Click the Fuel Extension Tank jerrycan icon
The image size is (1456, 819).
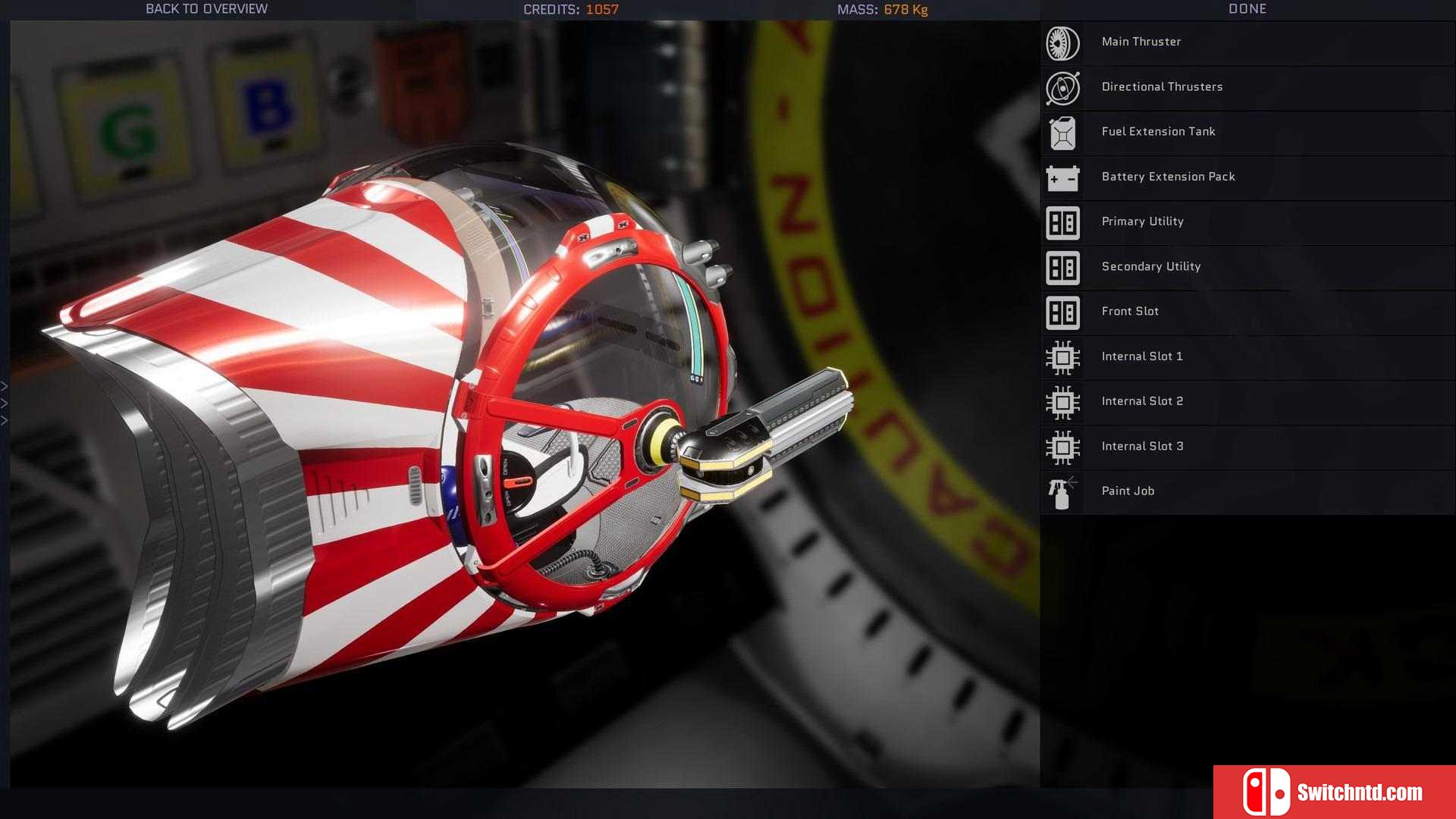point(1062,133)
